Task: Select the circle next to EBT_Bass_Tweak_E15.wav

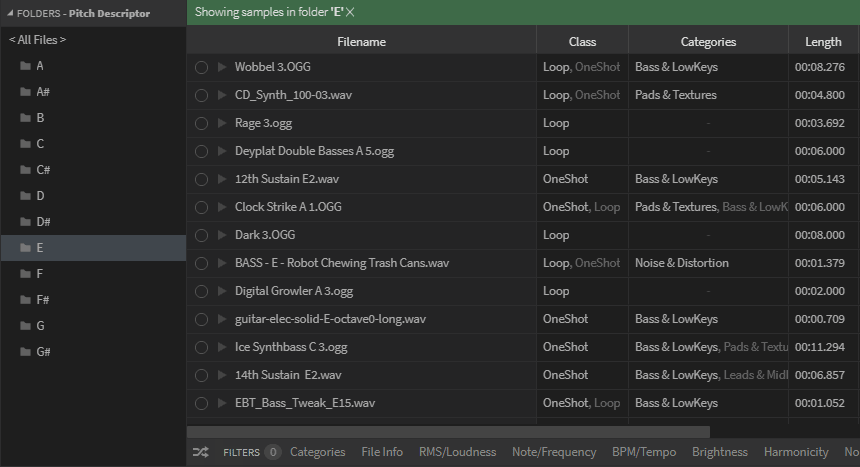Action: (x=201, y=403)
